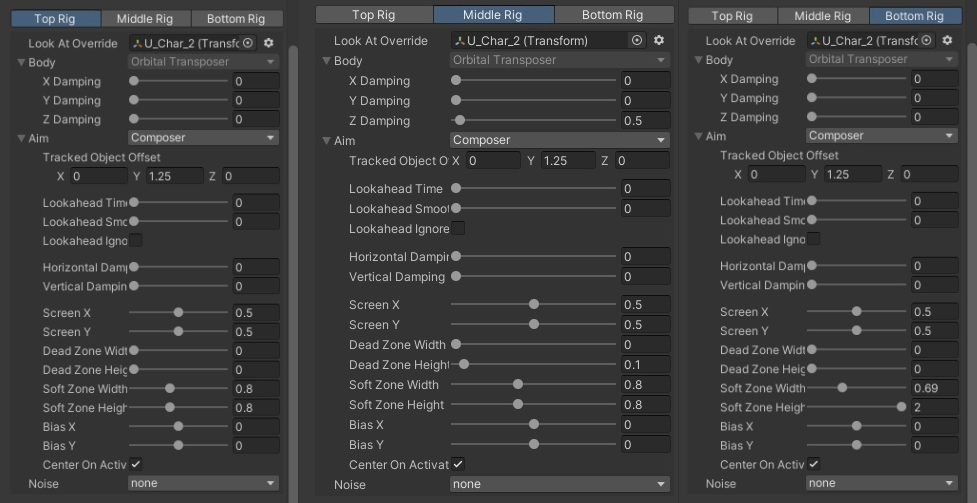Open Noise dropdown in middle panel
The image size is (977, 503).
(x=560, y=484)
